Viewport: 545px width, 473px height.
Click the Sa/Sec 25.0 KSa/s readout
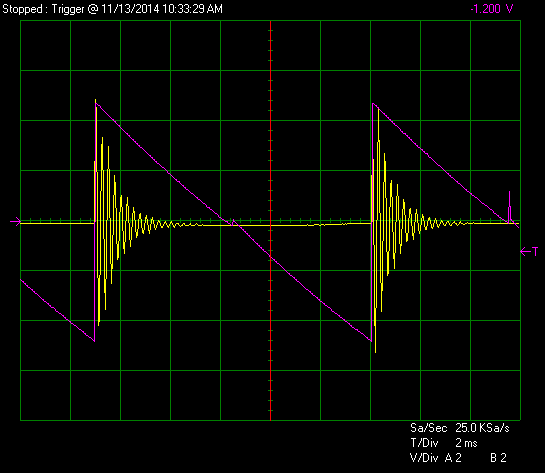(460, 428)
